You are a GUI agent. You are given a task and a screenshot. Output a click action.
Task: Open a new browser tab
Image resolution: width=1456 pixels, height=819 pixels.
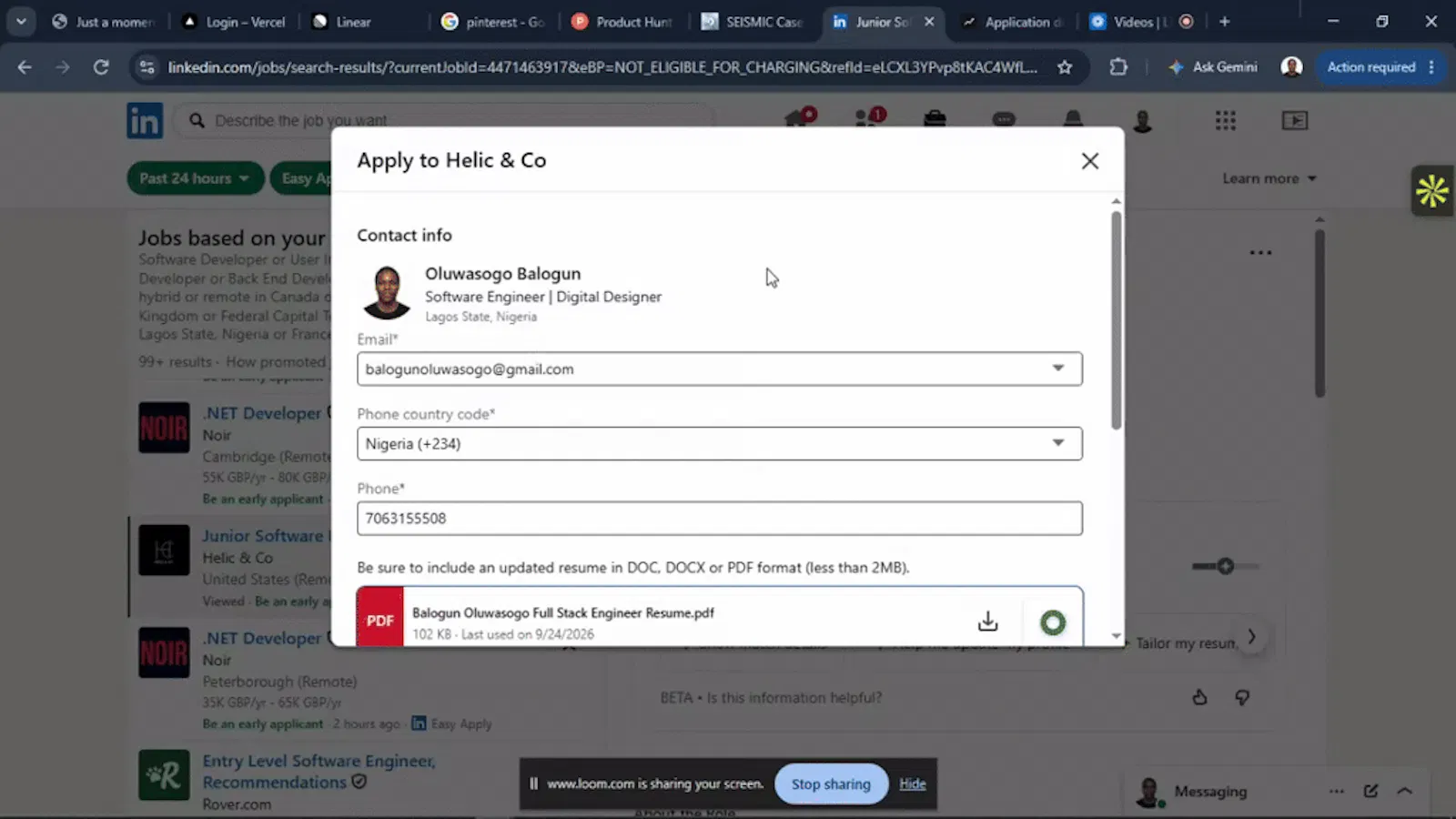pyautogui.click(x=1224, y=22)
